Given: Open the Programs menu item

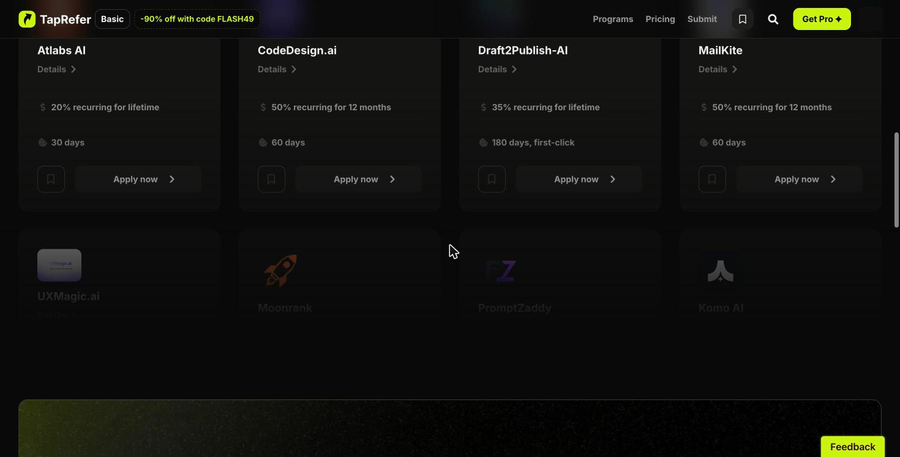Looking at the screenshot, I should point(612,19).
